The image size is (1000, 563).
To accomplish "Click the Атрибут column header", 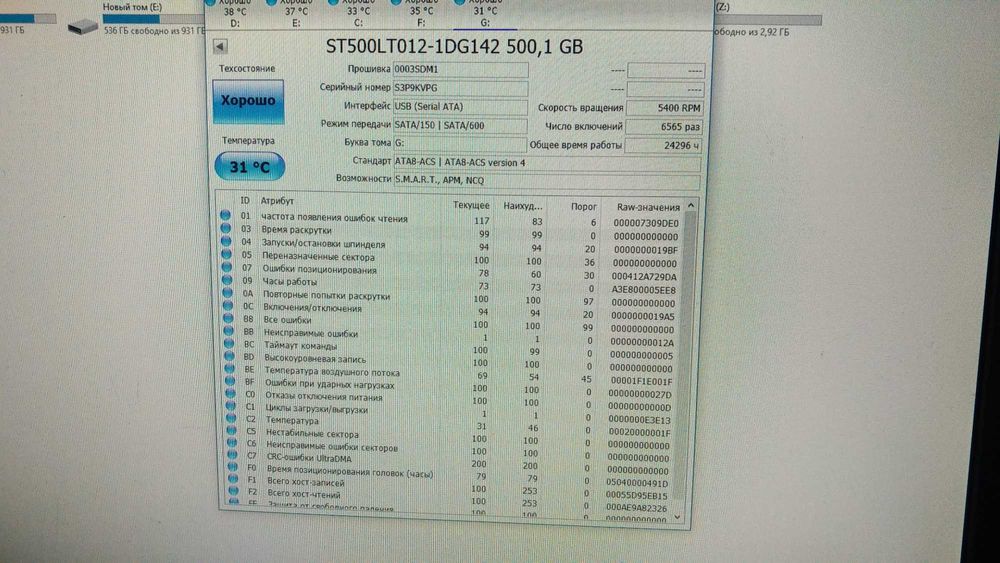I will (x=277, y=201).
